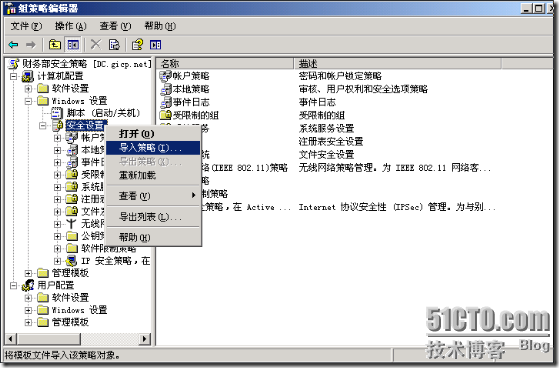Select 脚本 (启动/关机) in tree
Viewport: 559px width, 368px height.
103,113
